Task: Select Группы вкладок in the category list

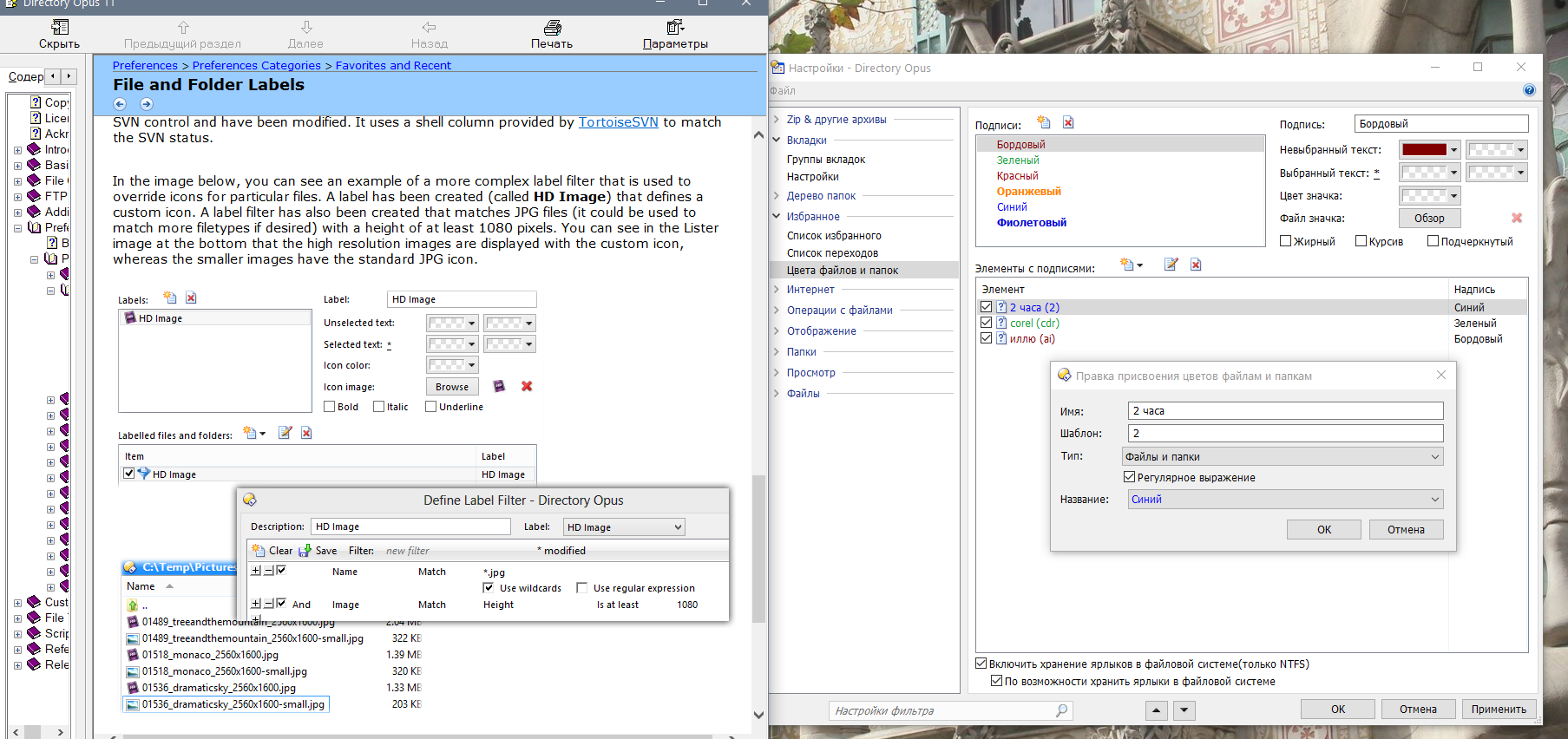Action: click(826, 160)
